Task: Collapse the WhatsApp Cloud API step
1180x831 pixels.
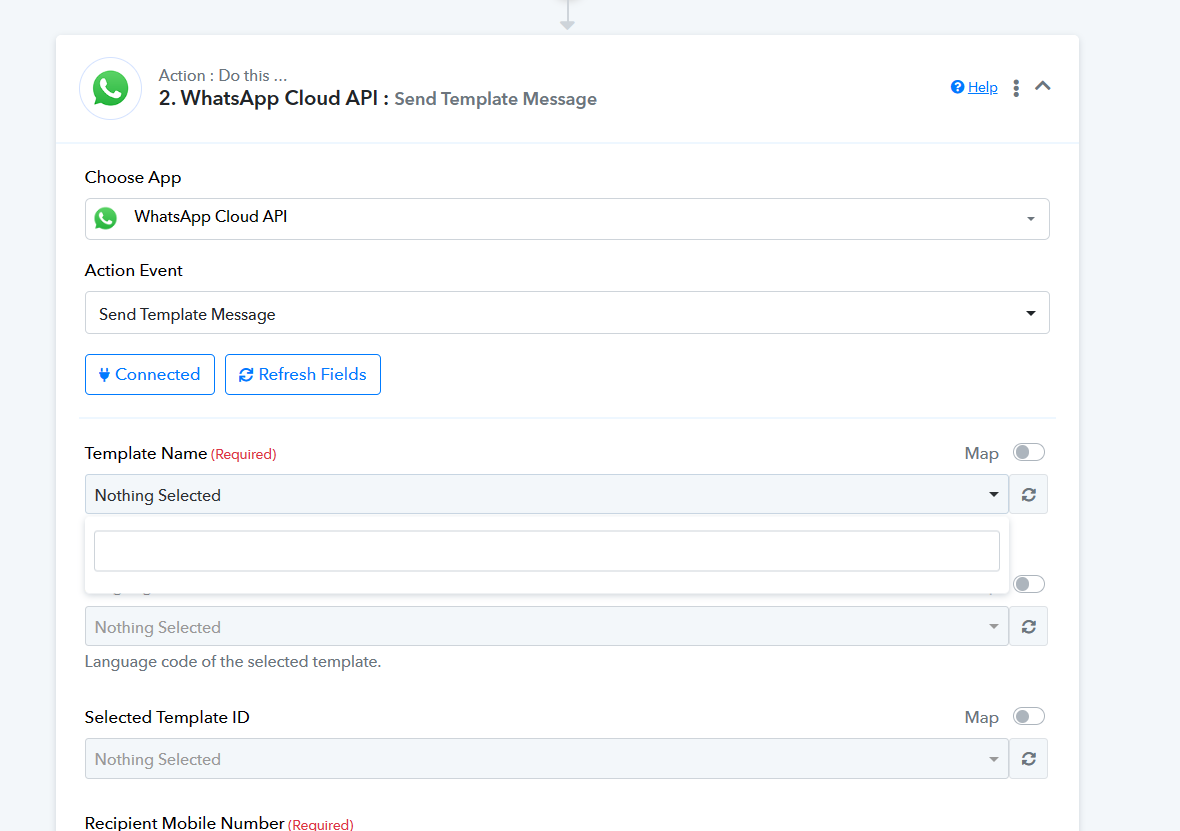Action: click(x=1042, y=86)
